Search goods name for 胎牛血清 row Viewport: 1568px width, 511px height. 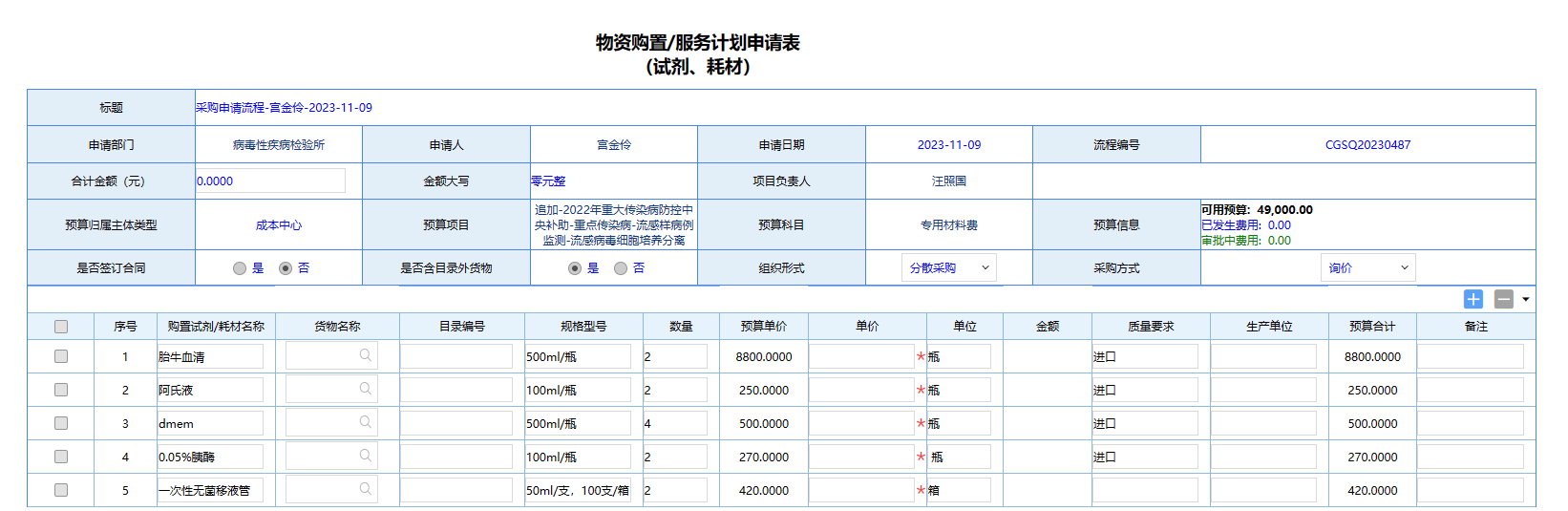tap(365, 355)
